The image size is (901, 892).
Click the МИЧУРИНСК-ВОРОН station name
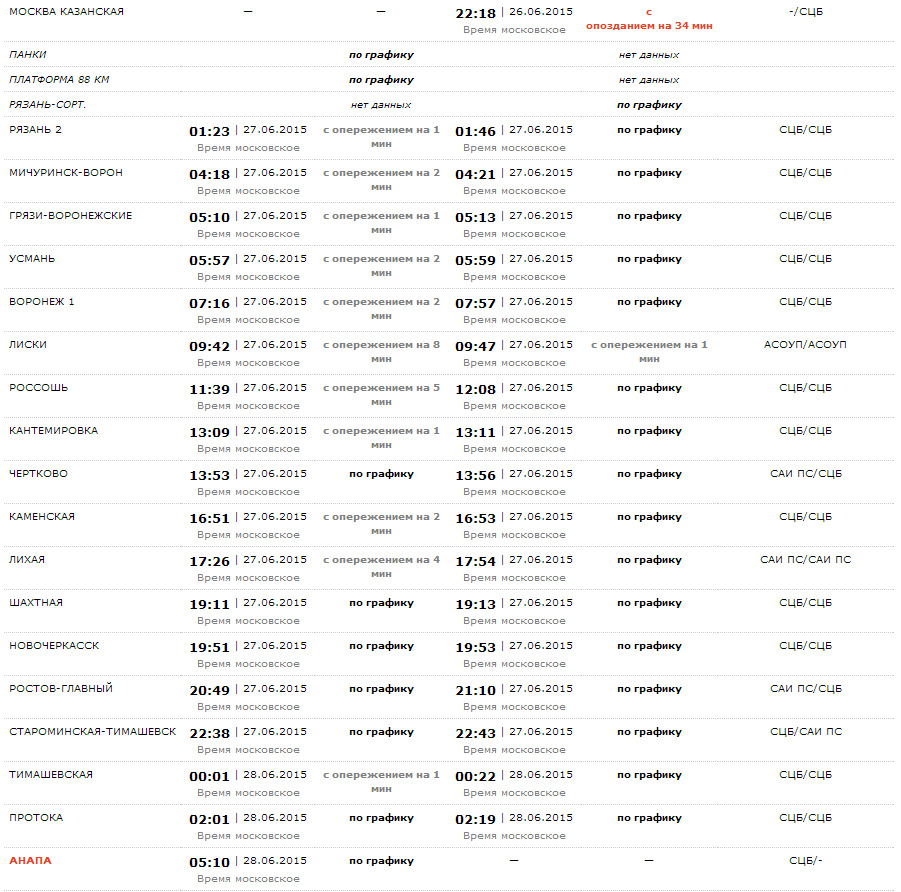[66, 172]
